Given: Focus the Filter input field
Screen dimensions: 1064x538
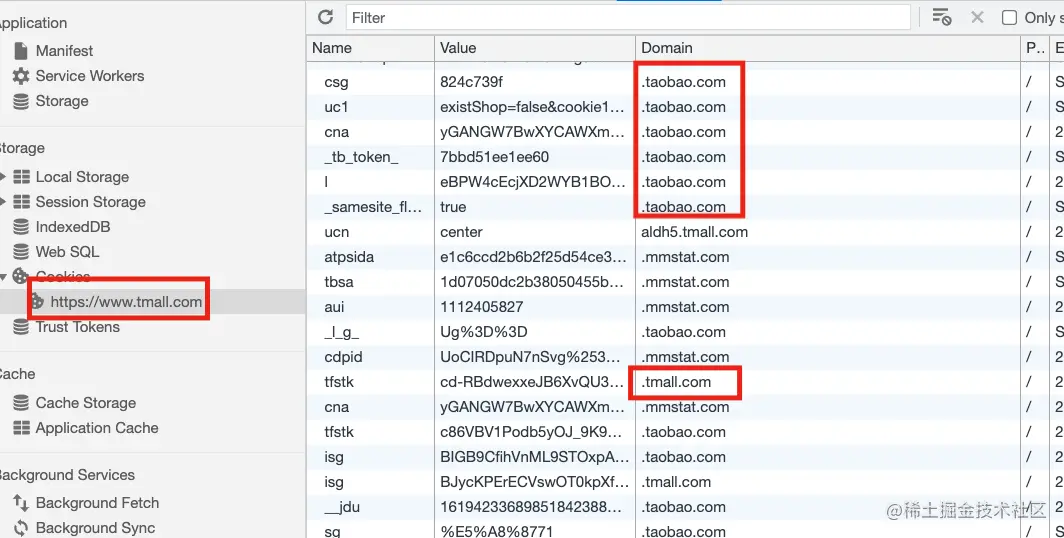Looking at the screenshot, I should [x=628, y=18].
